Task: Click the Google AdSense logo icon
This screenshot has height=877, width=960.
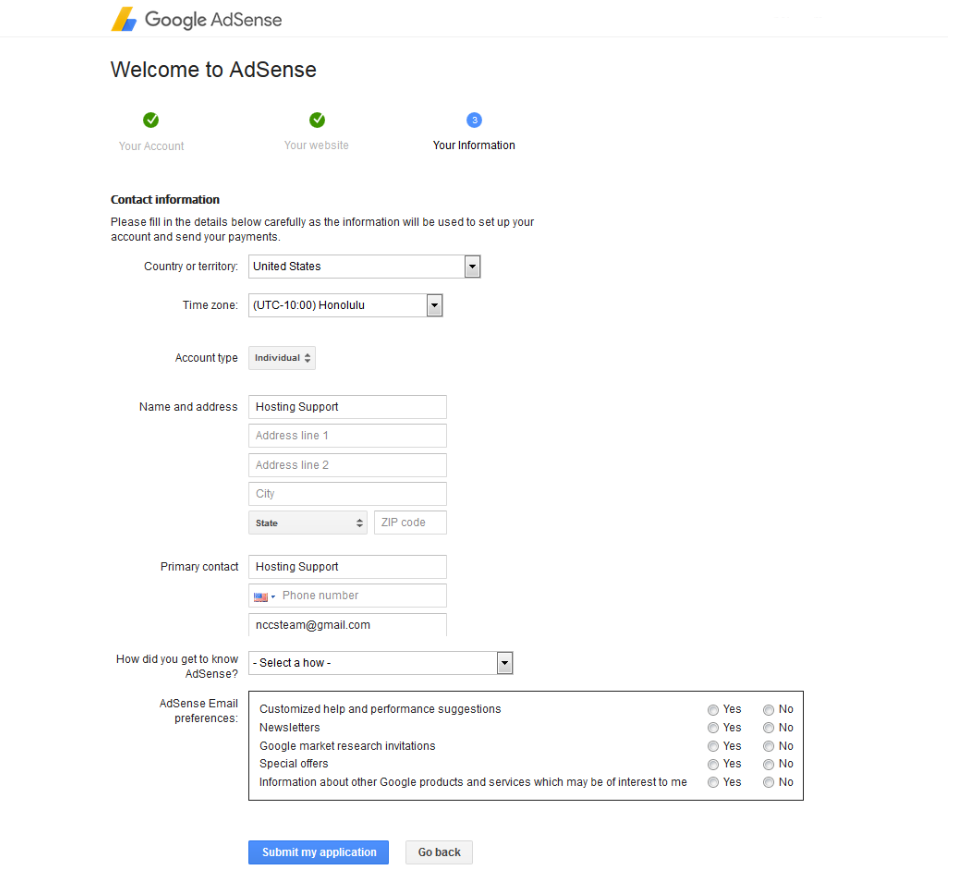Action: pos(124,20)
